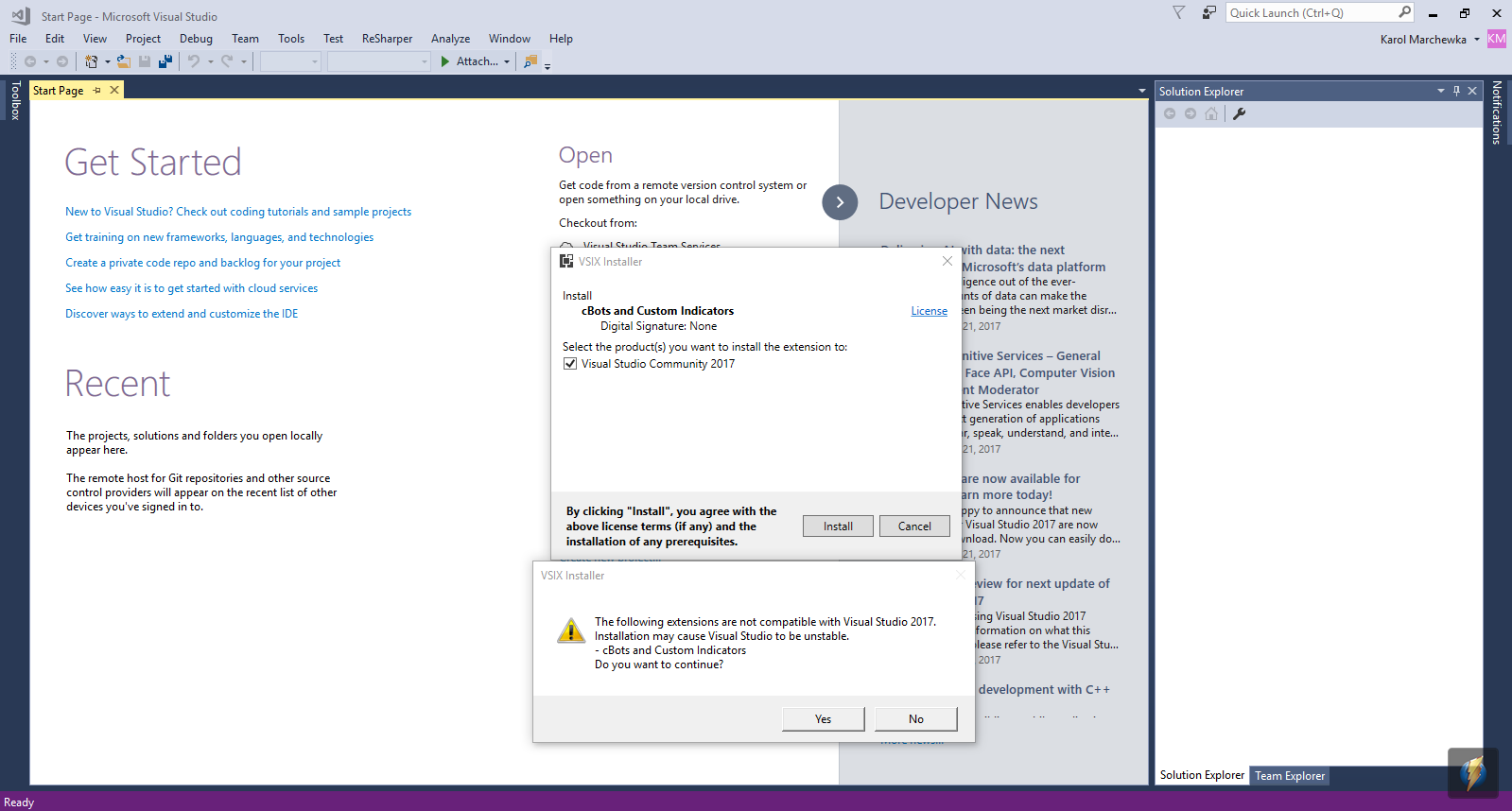Open 'New to Visual Studio?' tutorials link
Image resolution: width=1512 pixels, height=811 pixels.
coord(238,212)
